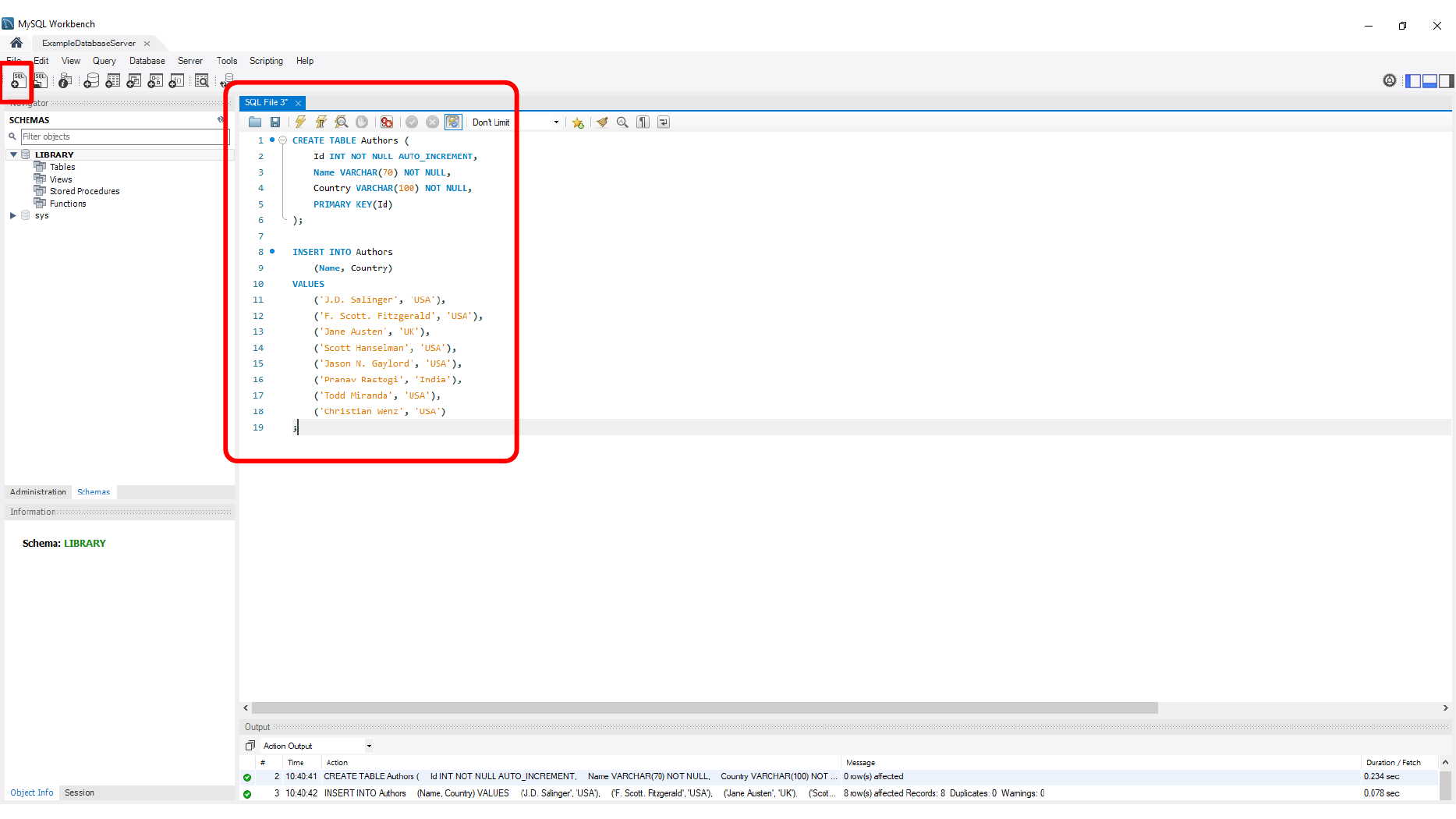This screenshot has height=819, width=1456.
Task: Toggle the right secondary sidebar visibility
Action: (x=1446, y=81)
